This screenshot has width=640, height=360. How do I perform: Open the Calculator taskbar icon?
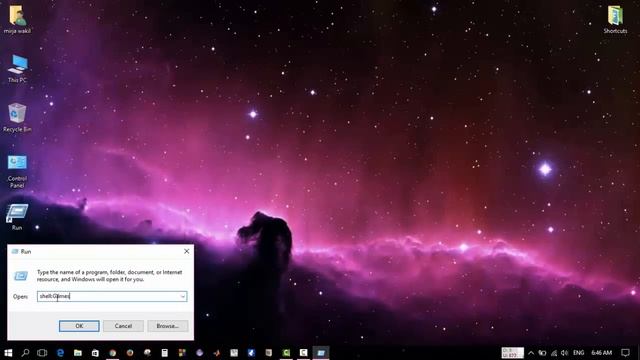click(x=164, y=353)
